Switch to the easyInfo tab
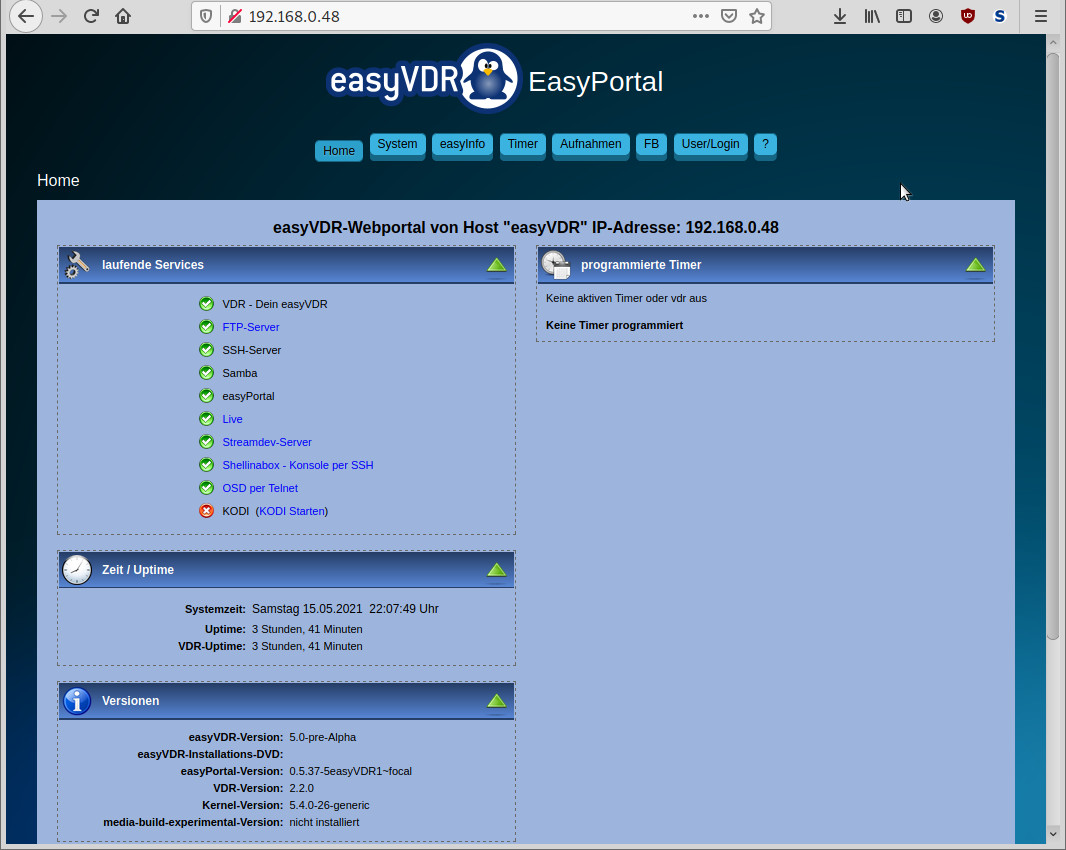Screen dimensions: 1066x850 [x=462, y=145]
